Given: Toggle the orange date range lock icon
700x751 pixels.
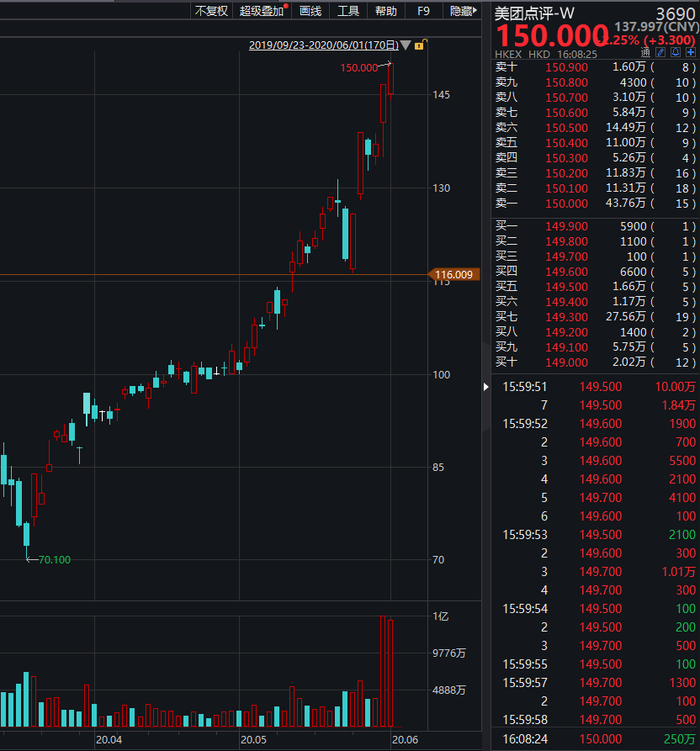Looking at the screenshot, I should click(420, 45).
